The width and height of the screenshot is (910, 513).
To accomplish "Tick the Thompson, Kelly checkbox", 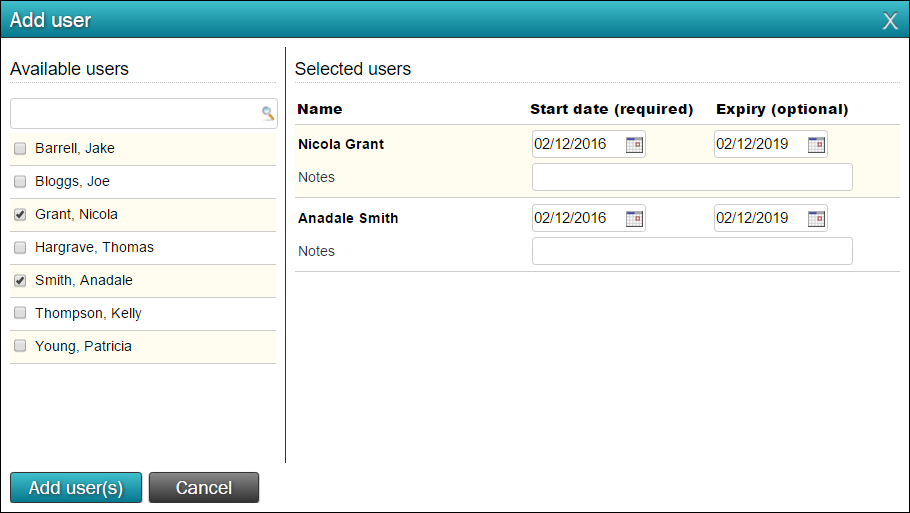I will 20,313.
